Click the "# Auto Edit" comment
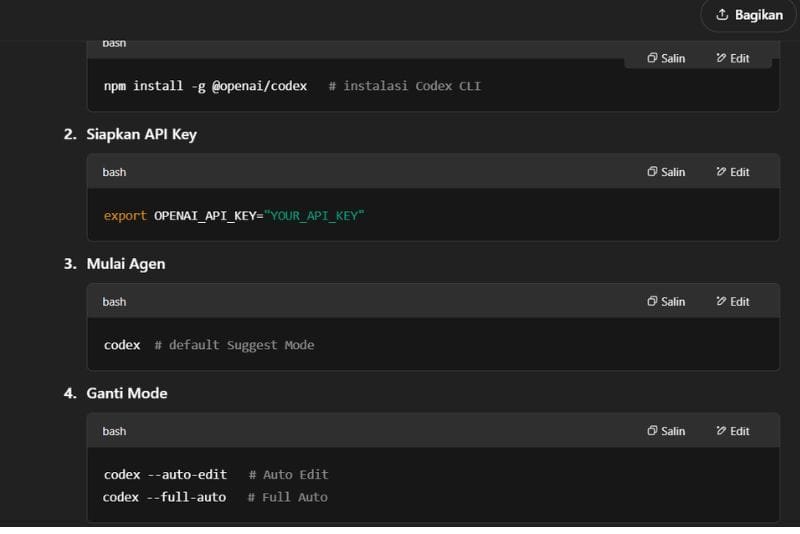 click(x=288, y=475)
